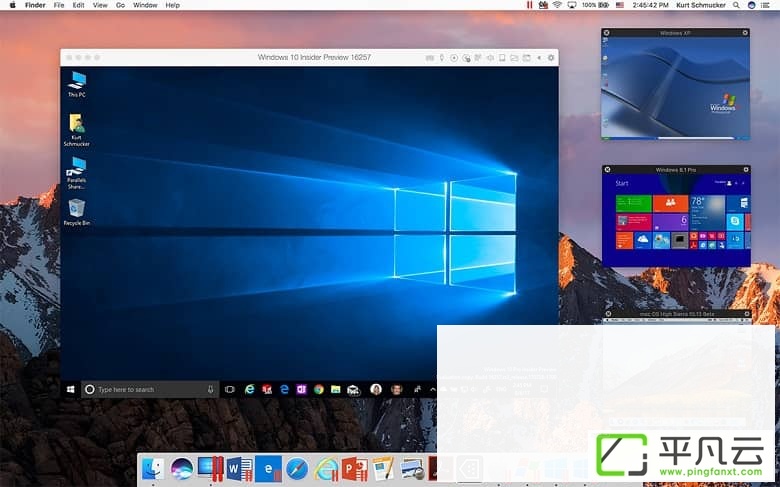Click the Cortana microphone in search box
Viewport: 780px width, 487px height.
click(210, 390)
